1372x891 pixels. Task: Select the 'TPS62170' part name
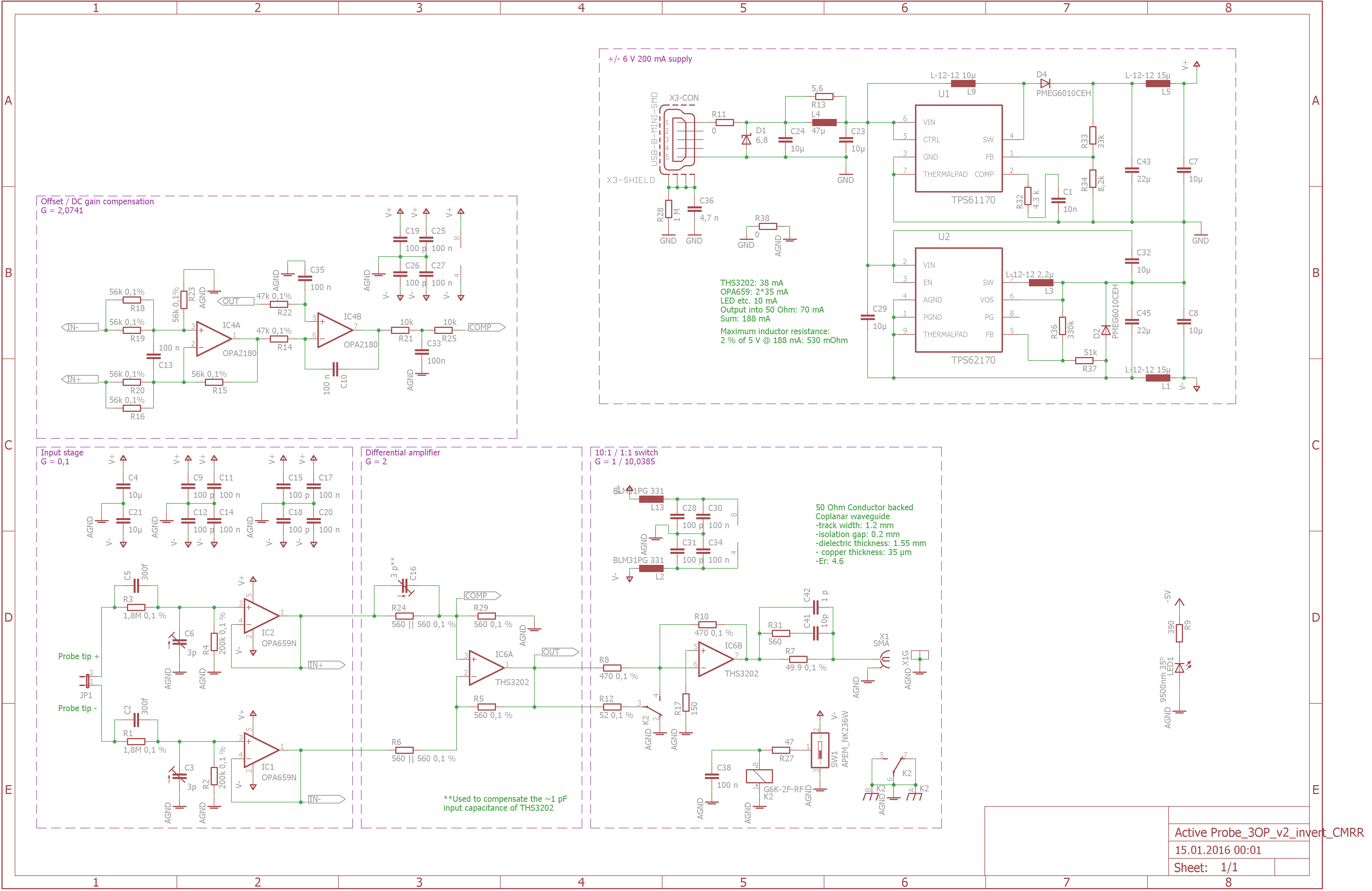tap(973, 360)
